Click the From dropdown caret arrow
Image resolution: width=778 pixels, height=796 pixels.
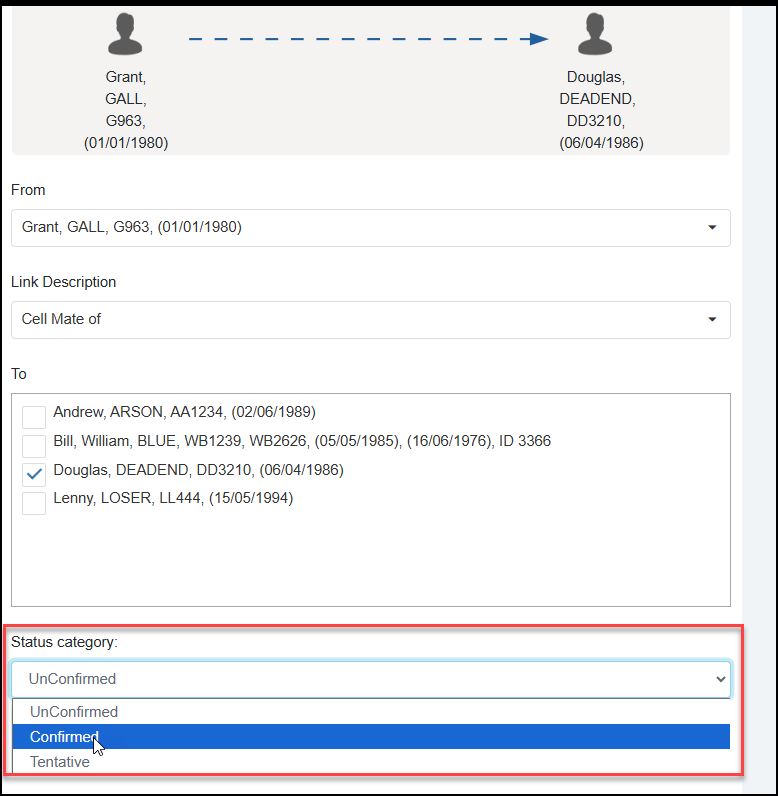712,228
